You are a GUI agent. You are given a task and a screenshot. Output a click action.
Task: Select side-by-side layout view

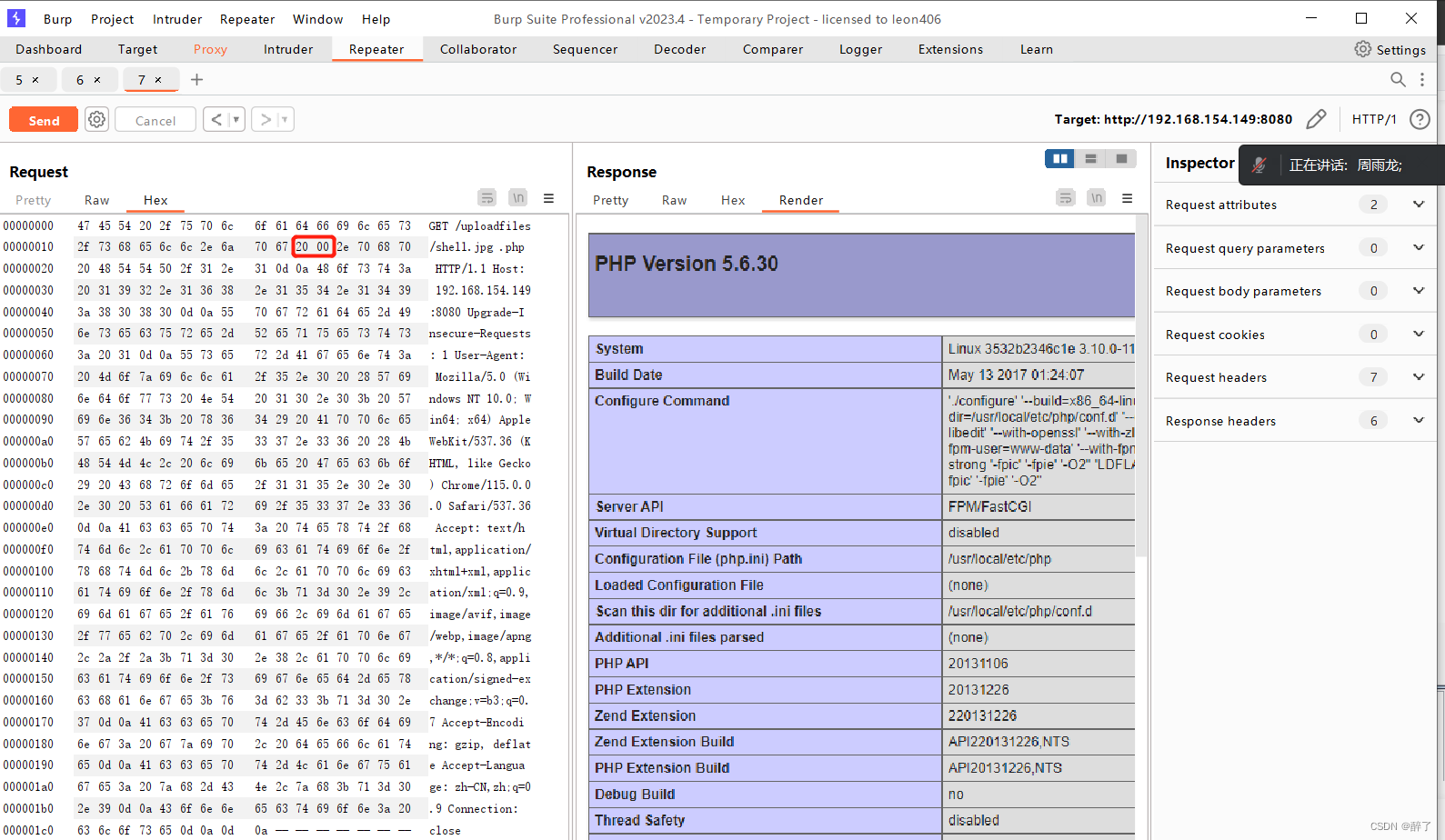click(1060, 159)
